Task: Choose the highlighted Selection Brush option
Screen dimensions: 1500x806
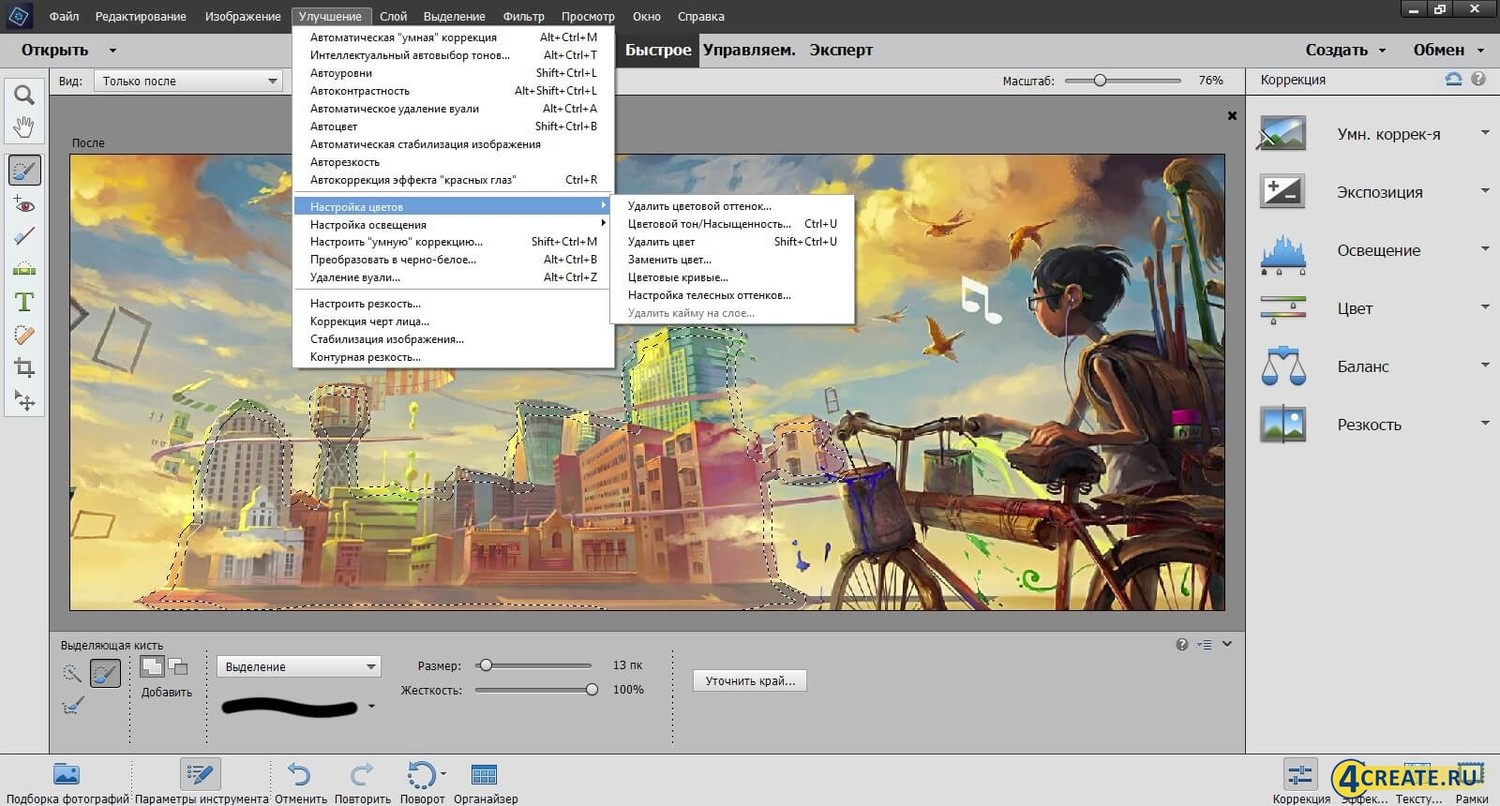Action: (x=105, y=673)
